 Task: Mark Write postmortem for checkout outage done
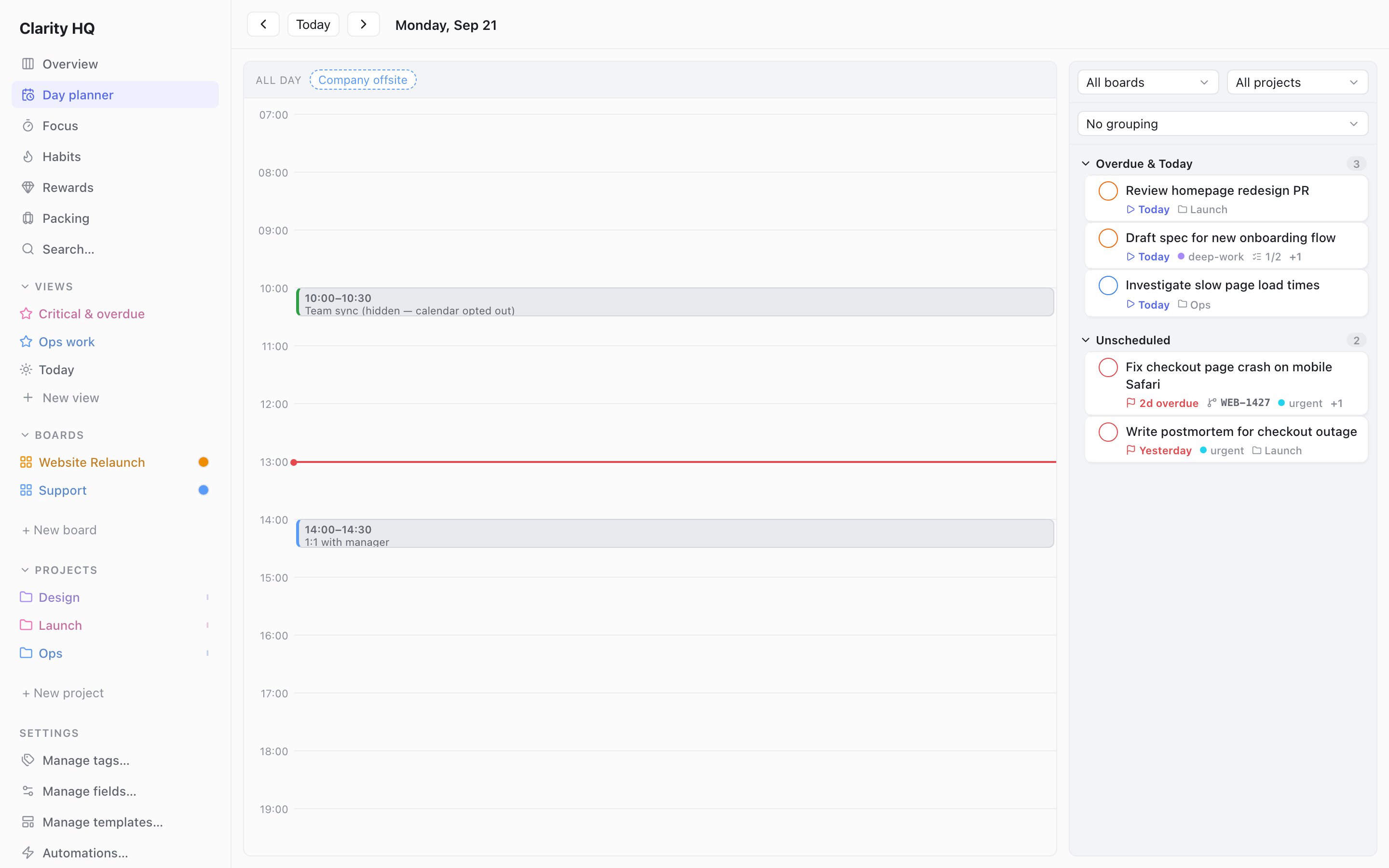coord(1108,432)
